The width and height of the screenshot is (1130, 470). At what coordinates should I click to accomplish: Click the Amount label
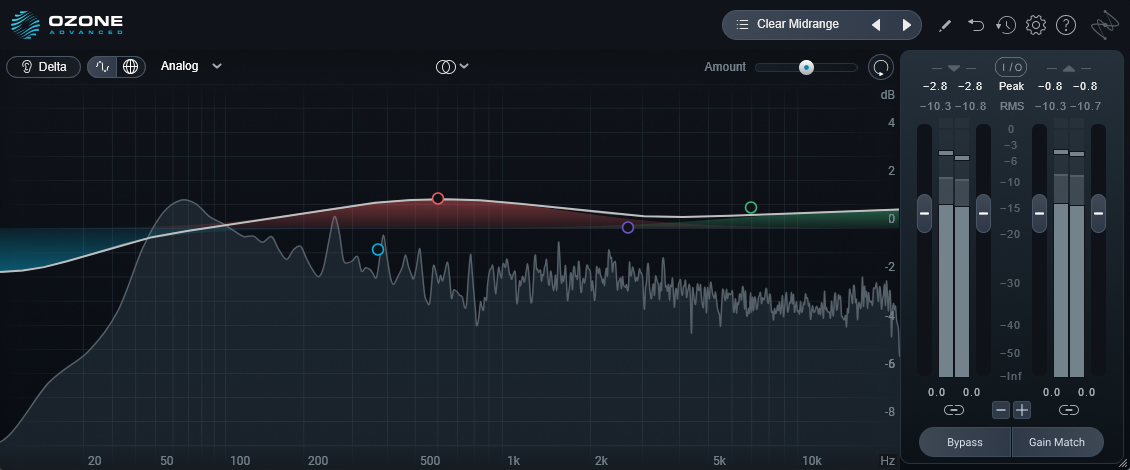point(725,67)
